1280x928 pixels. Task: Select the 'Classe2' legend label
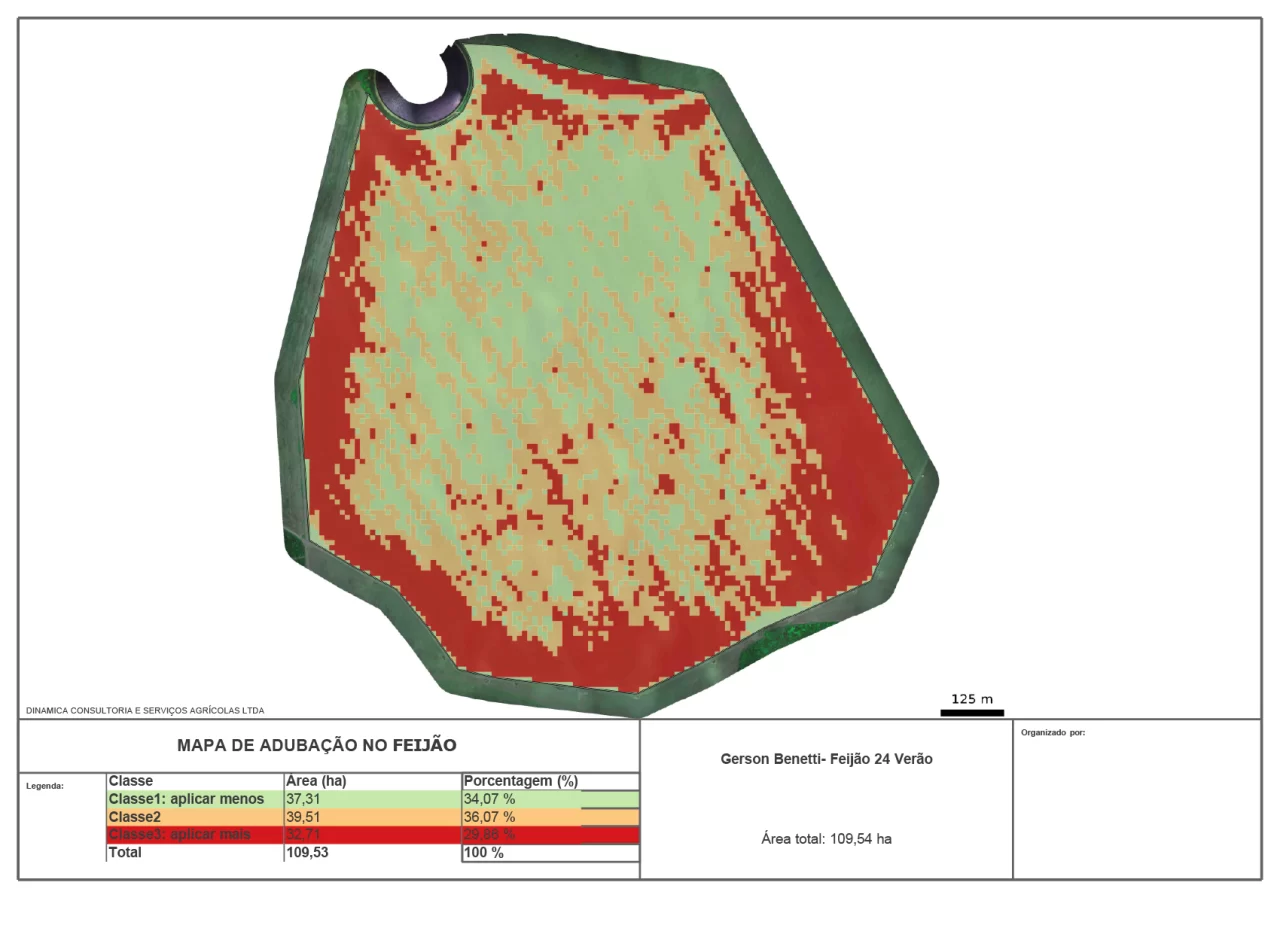click(135, 817)
